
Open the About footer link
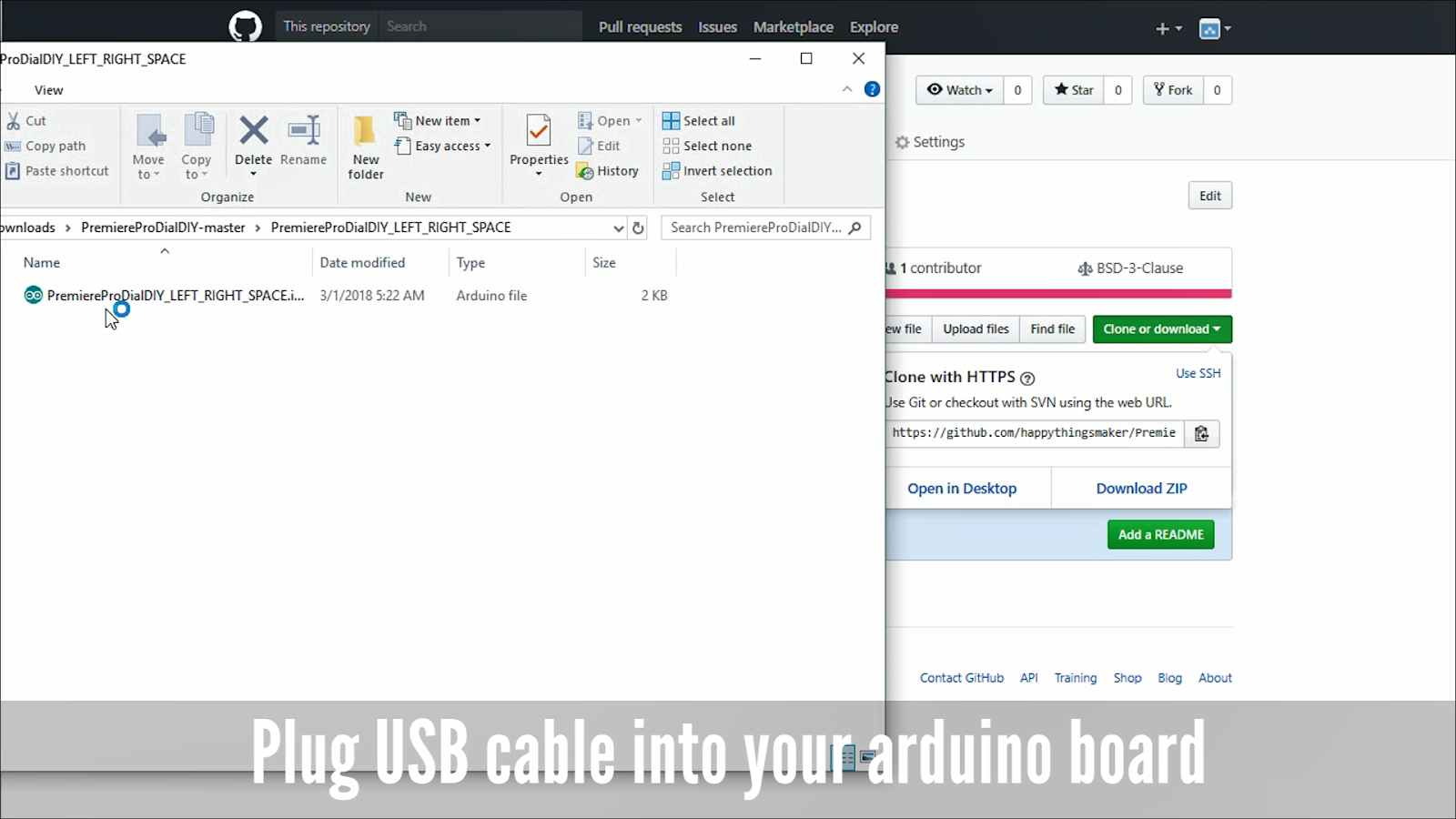pyautogui.click(x=1215, y=678)
